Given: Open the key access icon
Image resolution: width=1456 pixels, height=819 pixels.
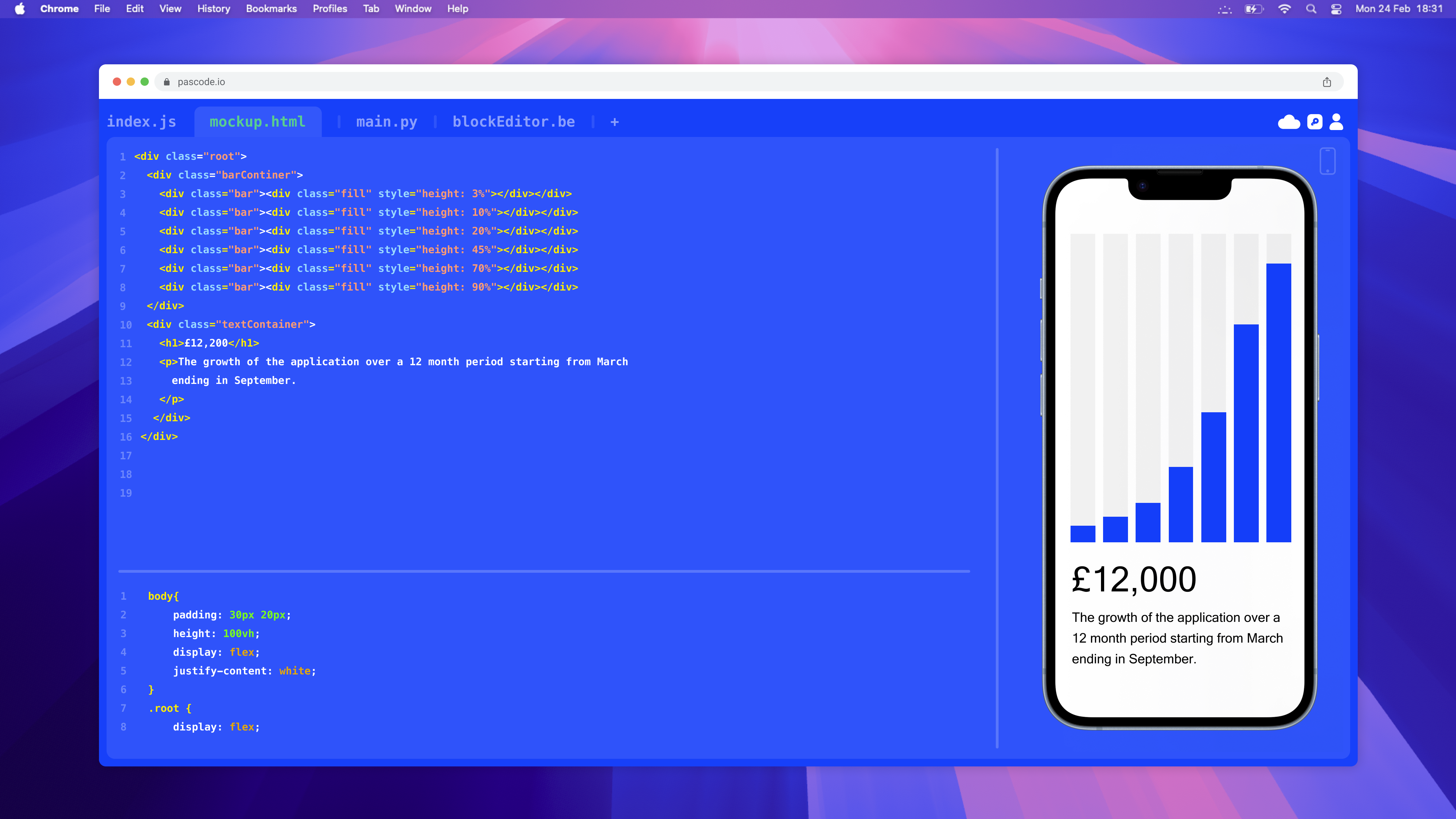Looking at the screenshot, I should click(1315, 122).
